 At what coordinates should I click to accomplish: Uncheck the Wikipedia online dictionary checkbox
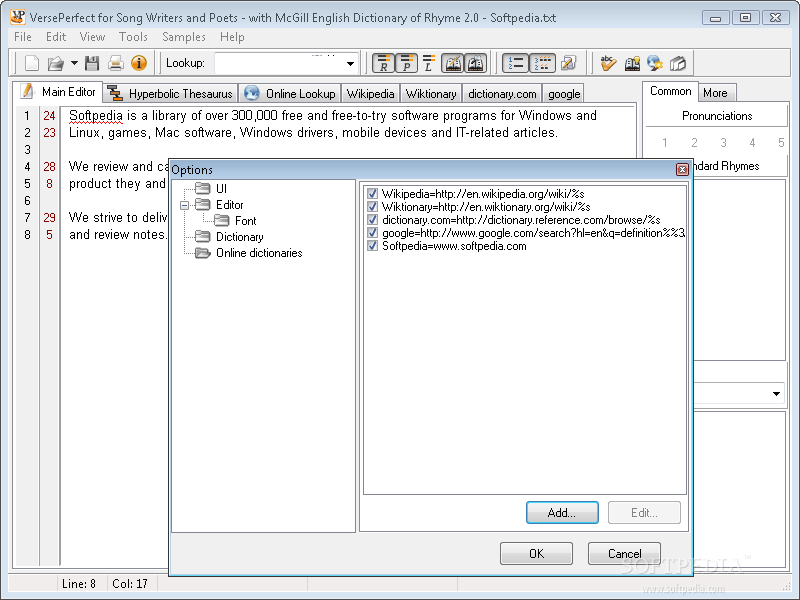click(372, 194)
